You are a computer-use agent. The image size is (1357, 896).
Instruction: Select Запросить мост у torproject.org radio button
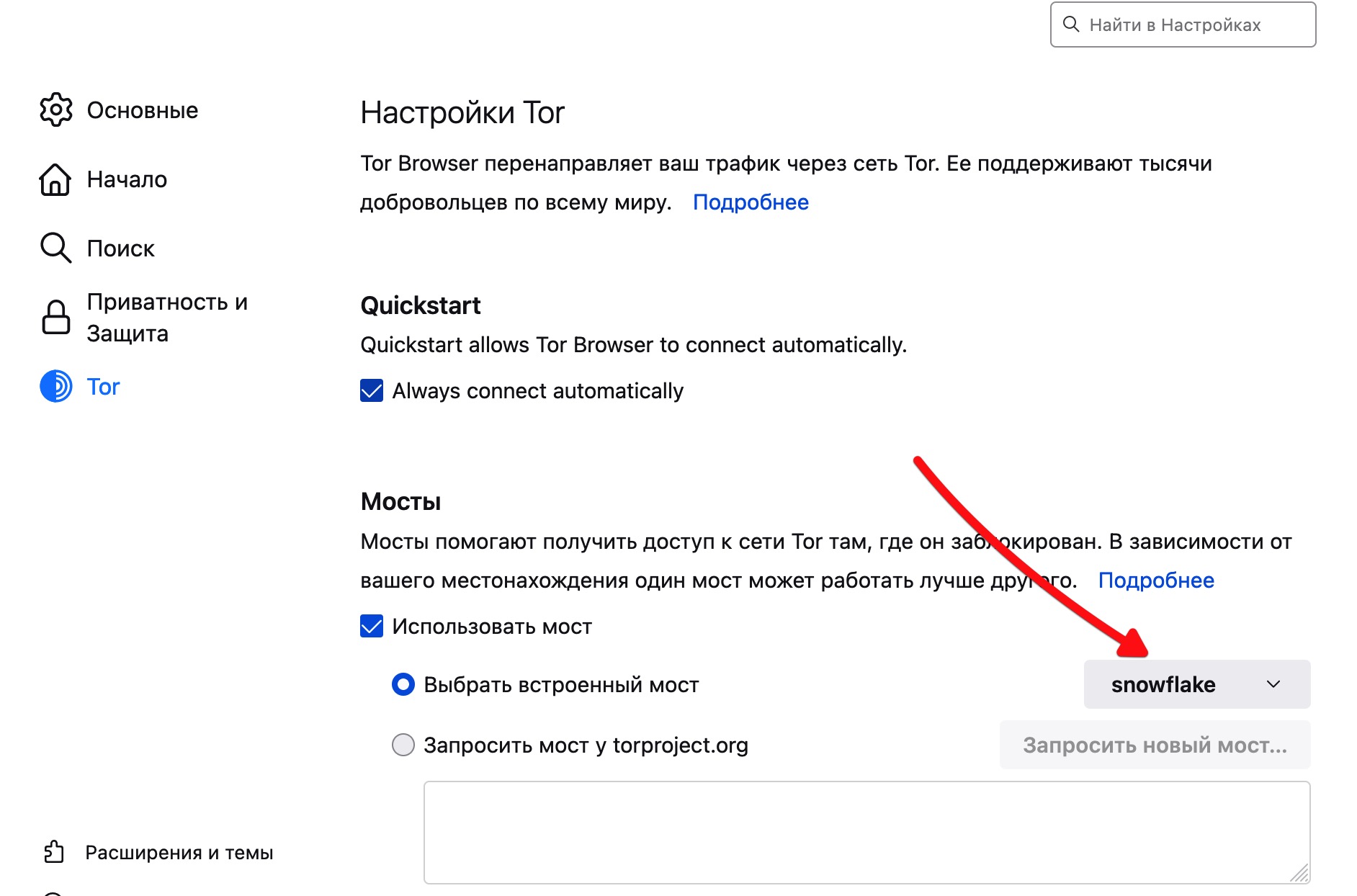click(403, 745)
